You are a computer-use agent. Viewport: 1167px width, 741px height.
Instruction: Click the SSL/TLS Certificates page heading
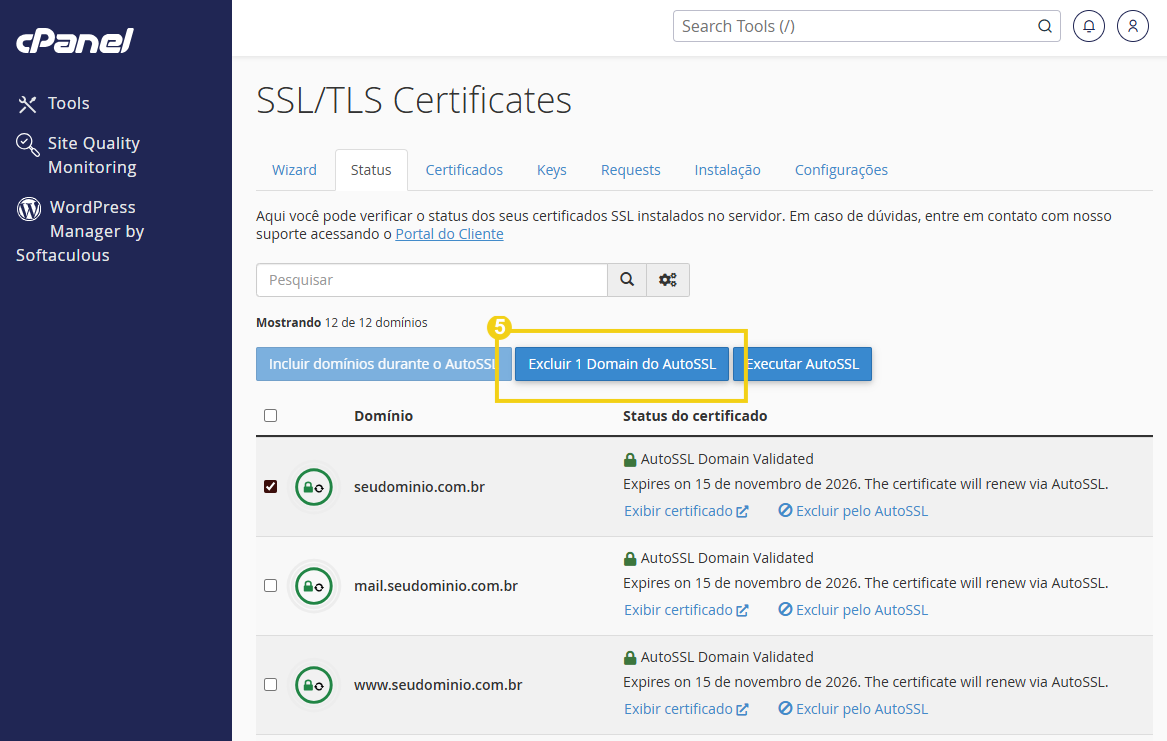point(414,100)
